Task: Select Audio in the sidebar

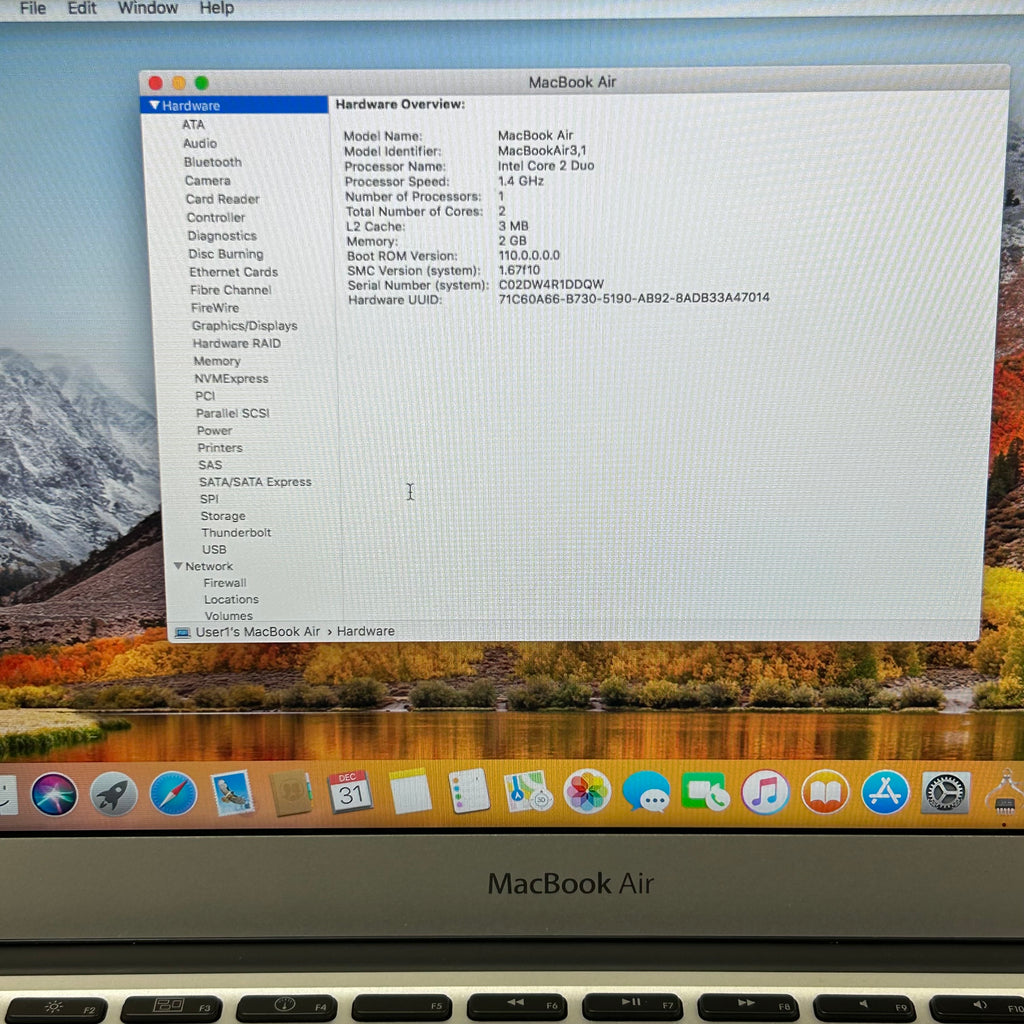Action: tap(200, 143)
